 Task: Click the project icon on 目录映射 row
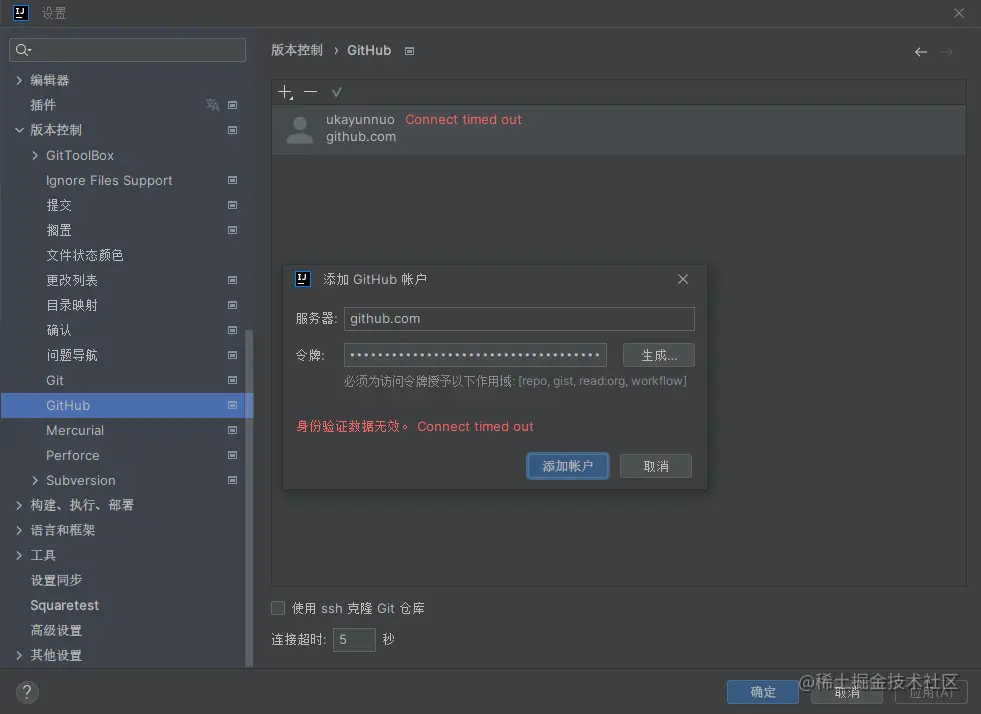232,305
